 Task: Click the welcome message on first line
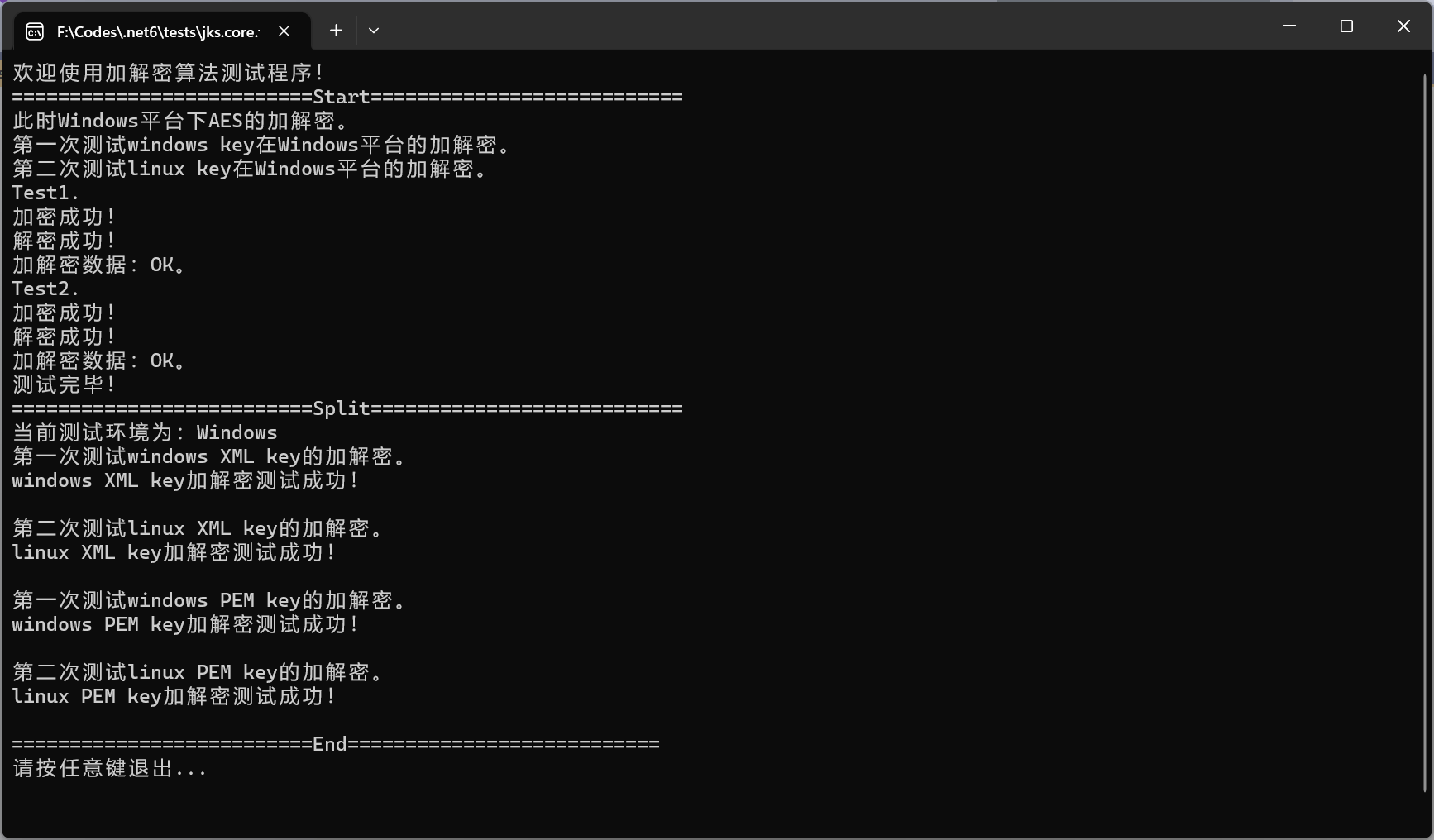point(168,73)
